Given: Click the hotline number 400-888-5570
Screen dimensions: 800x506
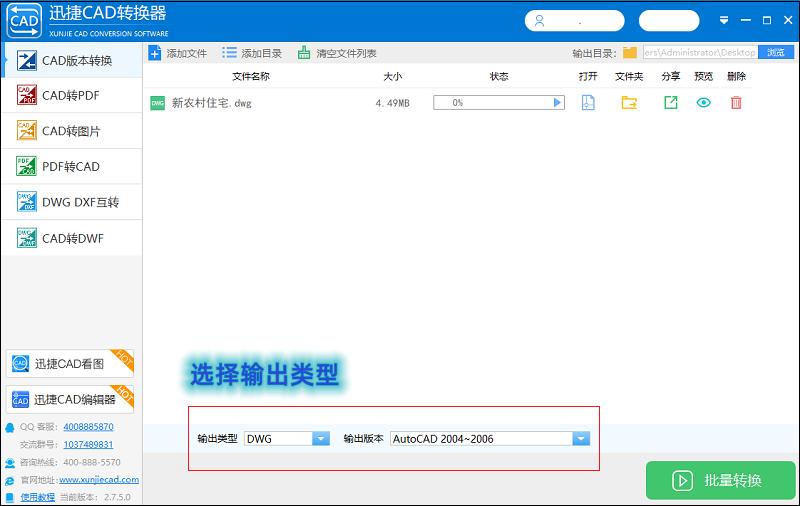Looking at the screenshot, I should point(92,463).
